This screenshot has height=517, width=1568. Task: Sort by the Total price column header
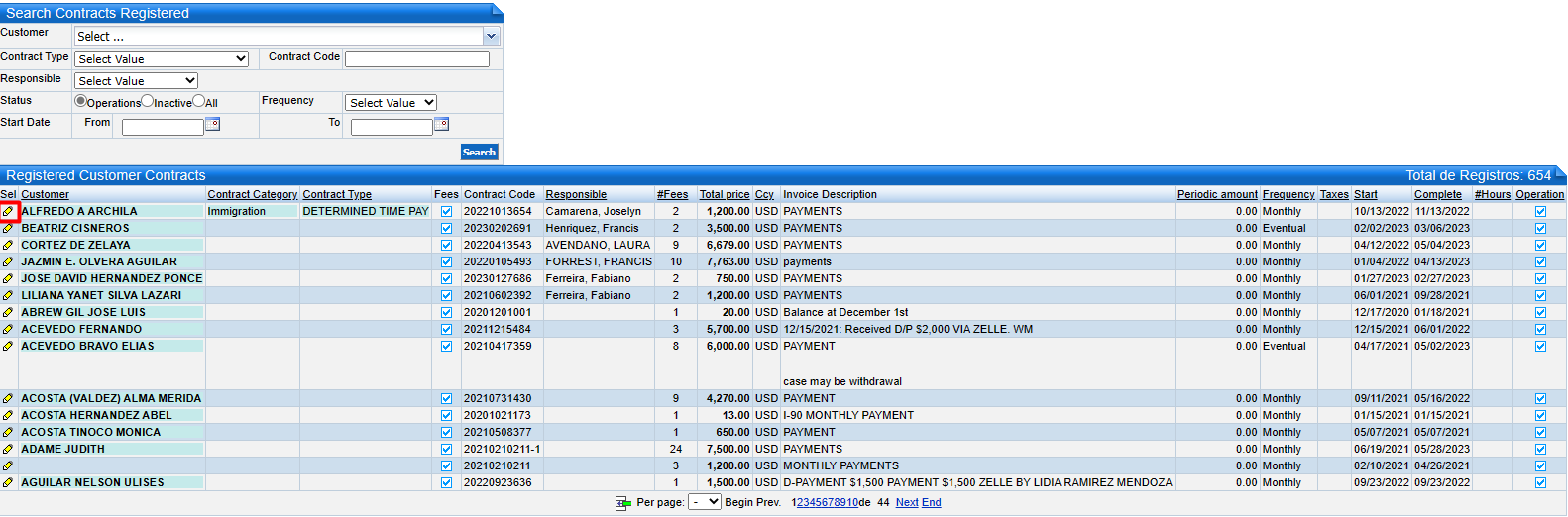coord(724,194)
